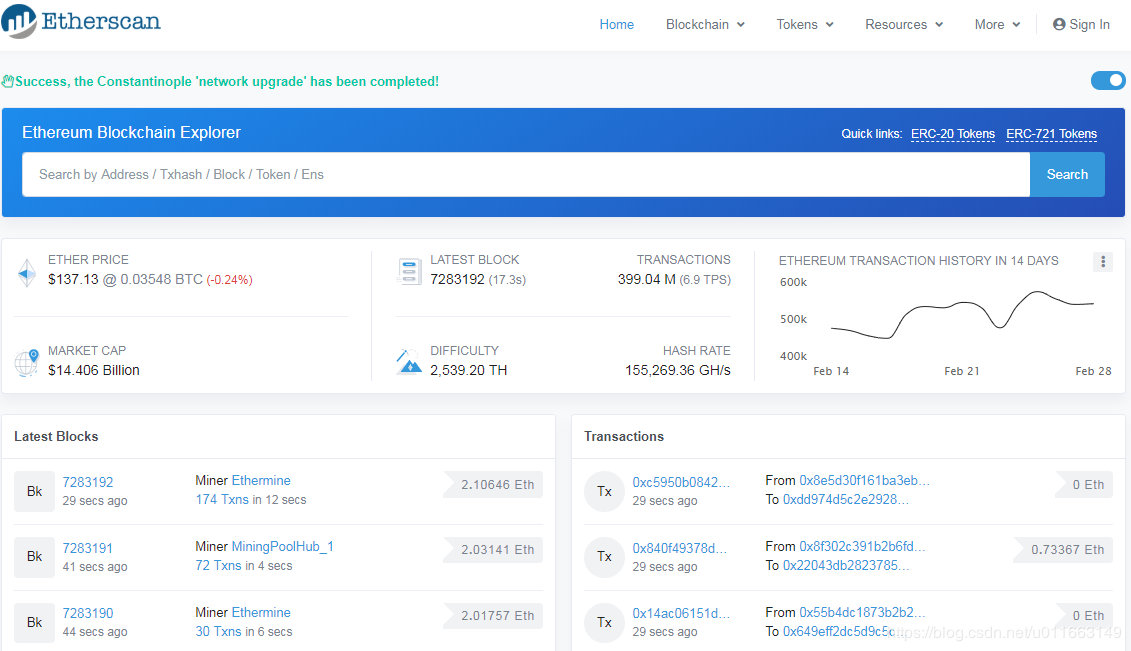Open the 72 Txns link

(x=218, y=565)
